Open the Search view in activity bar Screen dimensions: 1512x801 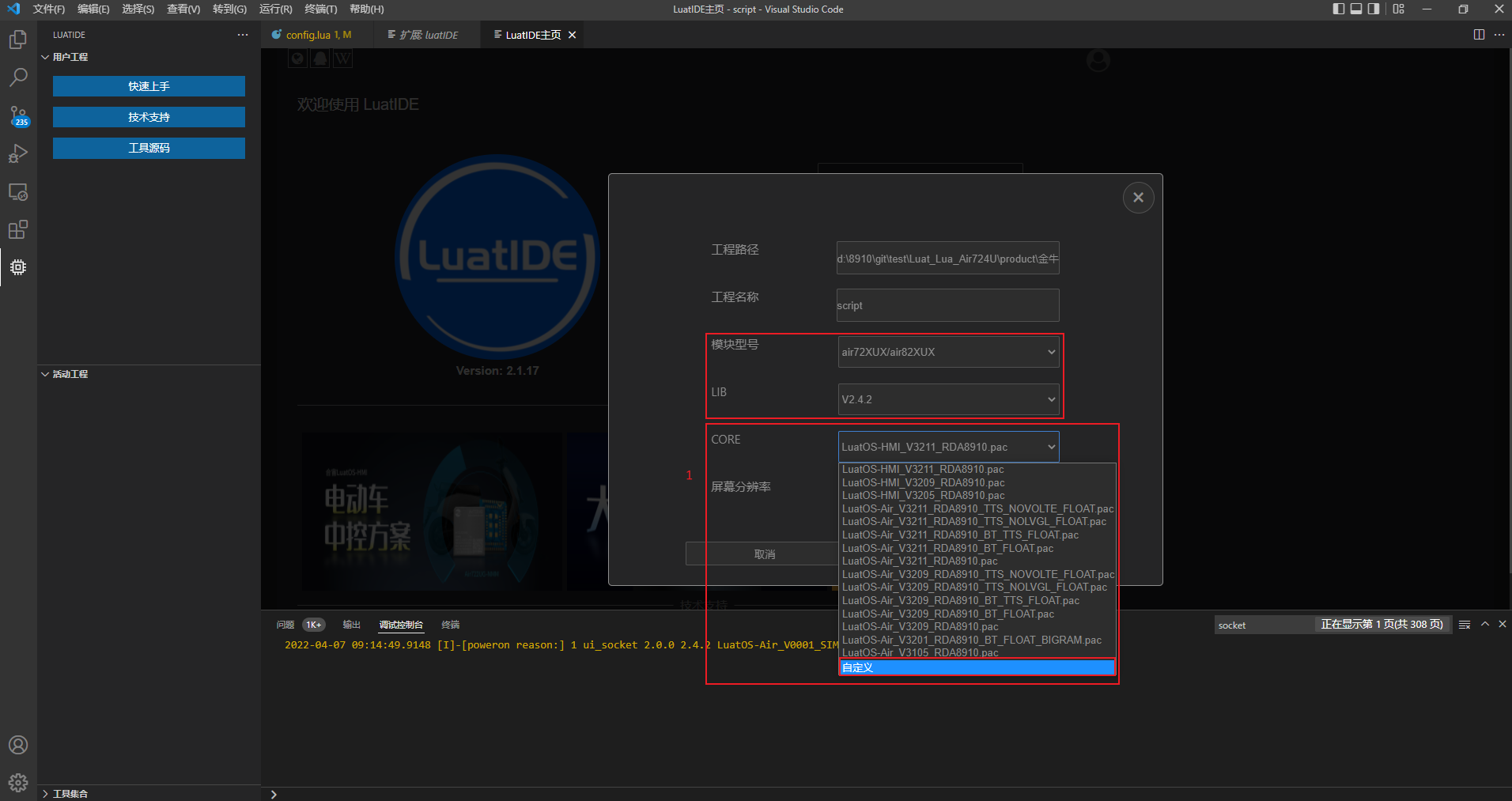pos(18,77)
